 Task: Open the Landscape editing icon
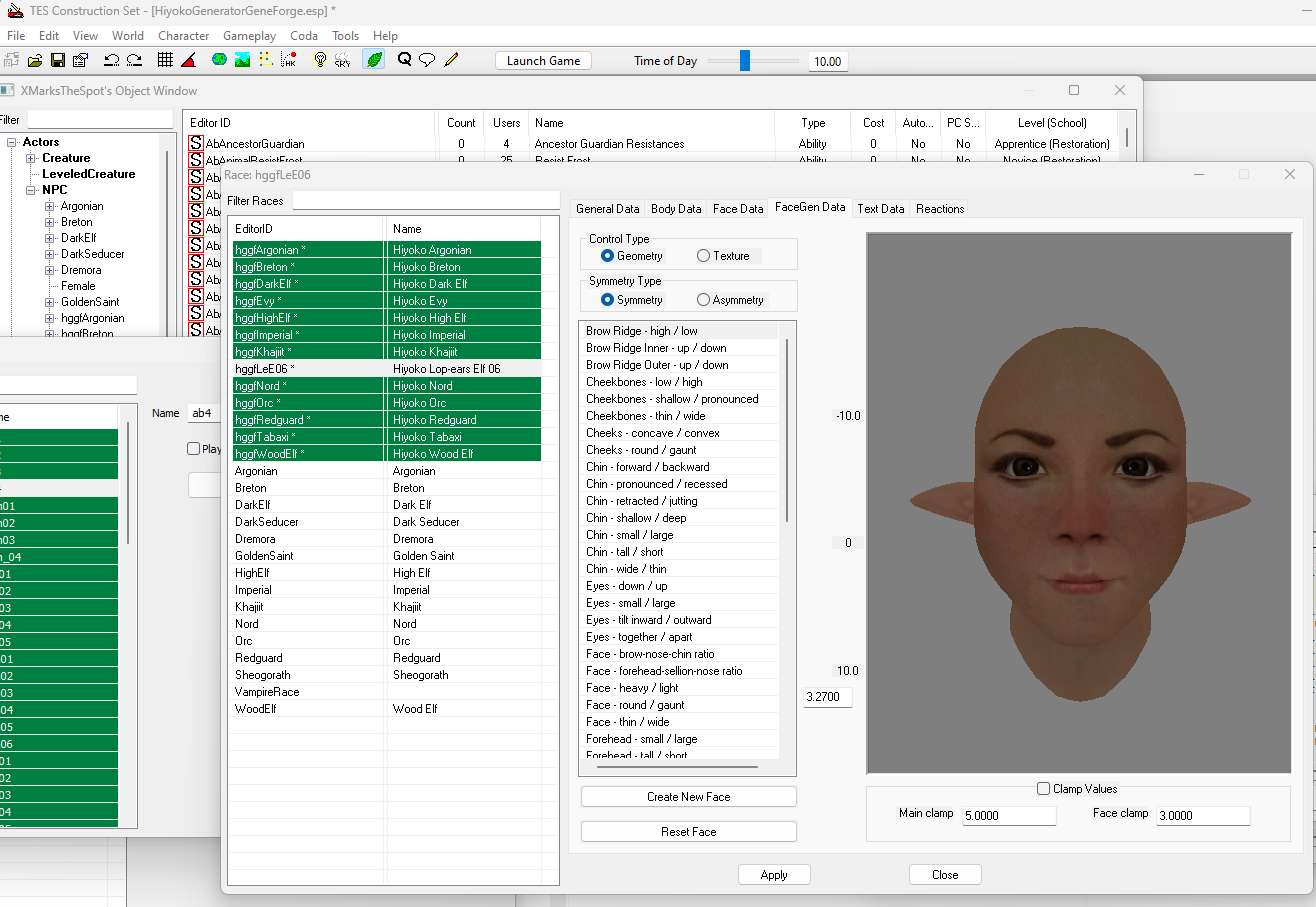[242, 60]
